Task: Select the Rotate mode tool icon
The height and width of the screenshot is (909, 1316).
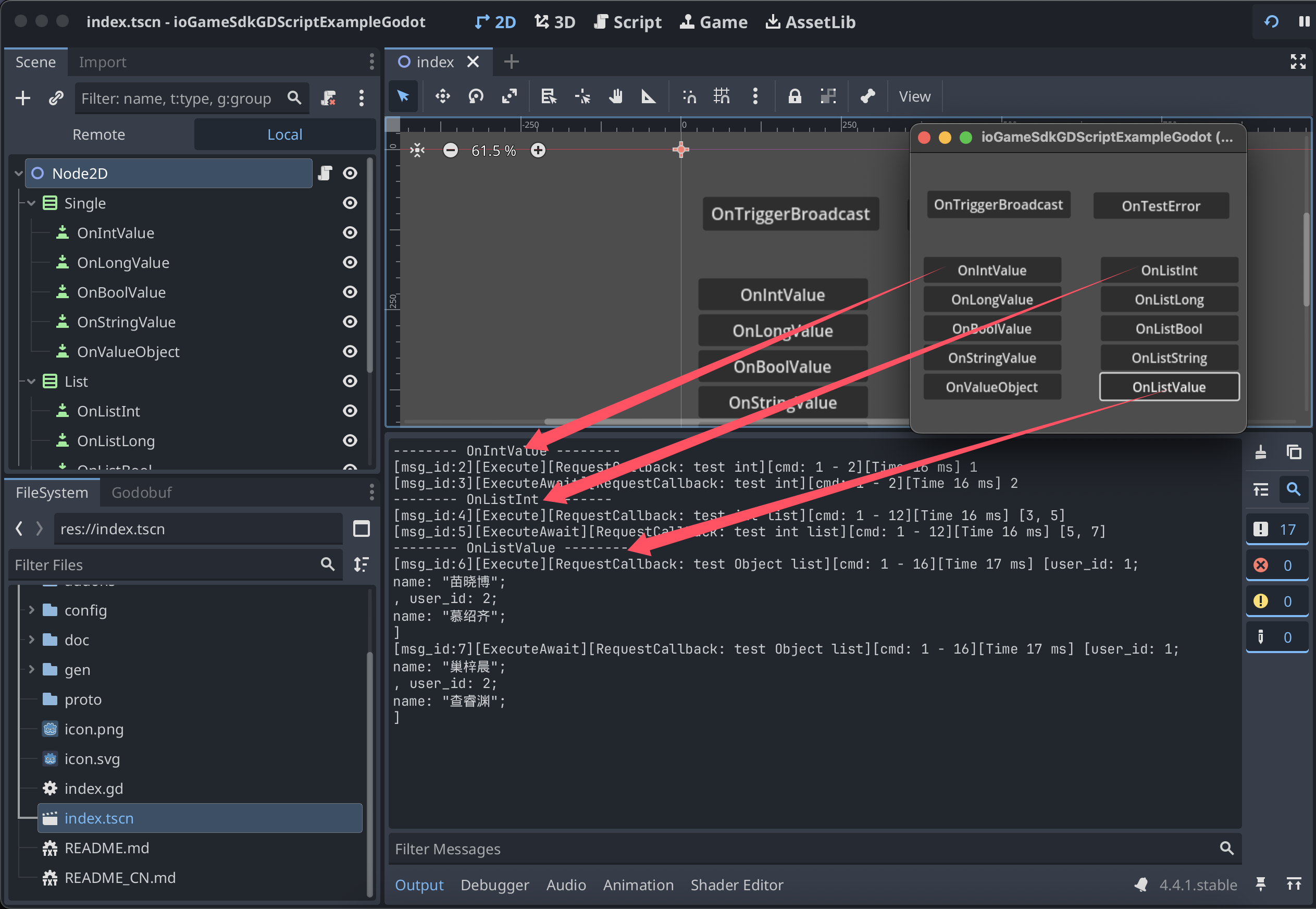Action: pos(476,96)
